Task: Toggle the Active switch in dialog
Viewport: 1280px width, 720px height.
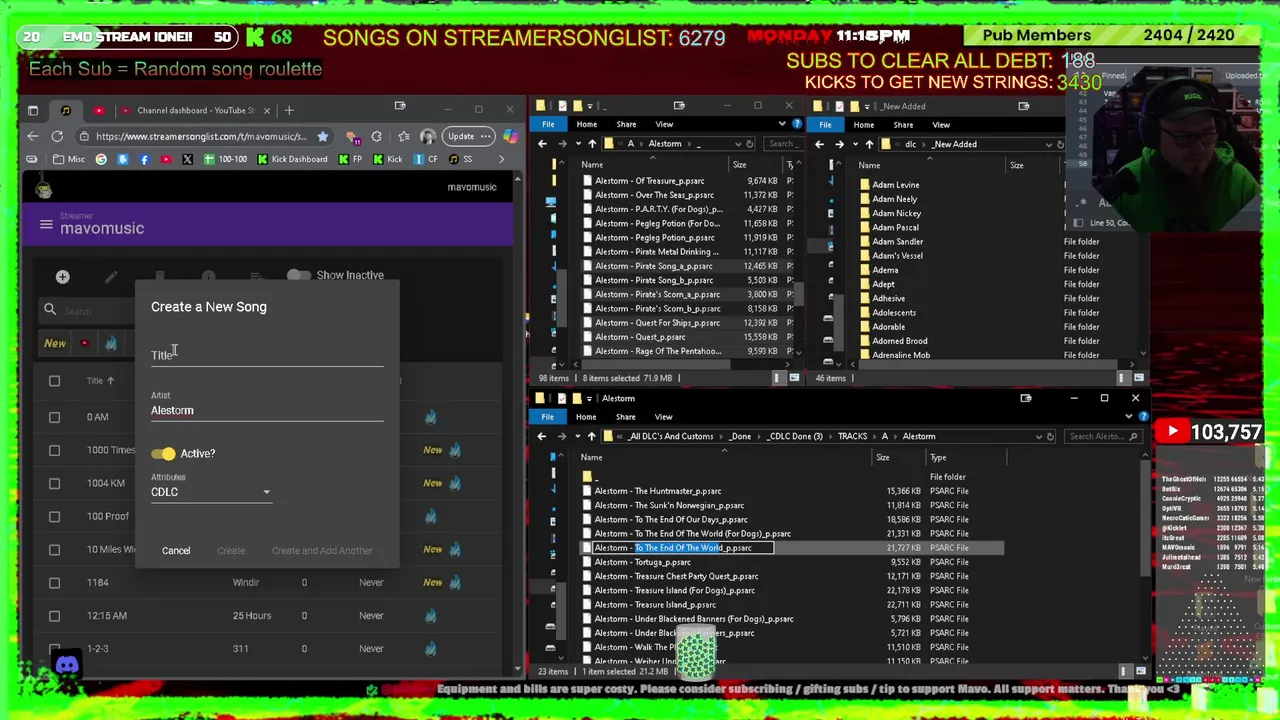Action: click(163, 454)
